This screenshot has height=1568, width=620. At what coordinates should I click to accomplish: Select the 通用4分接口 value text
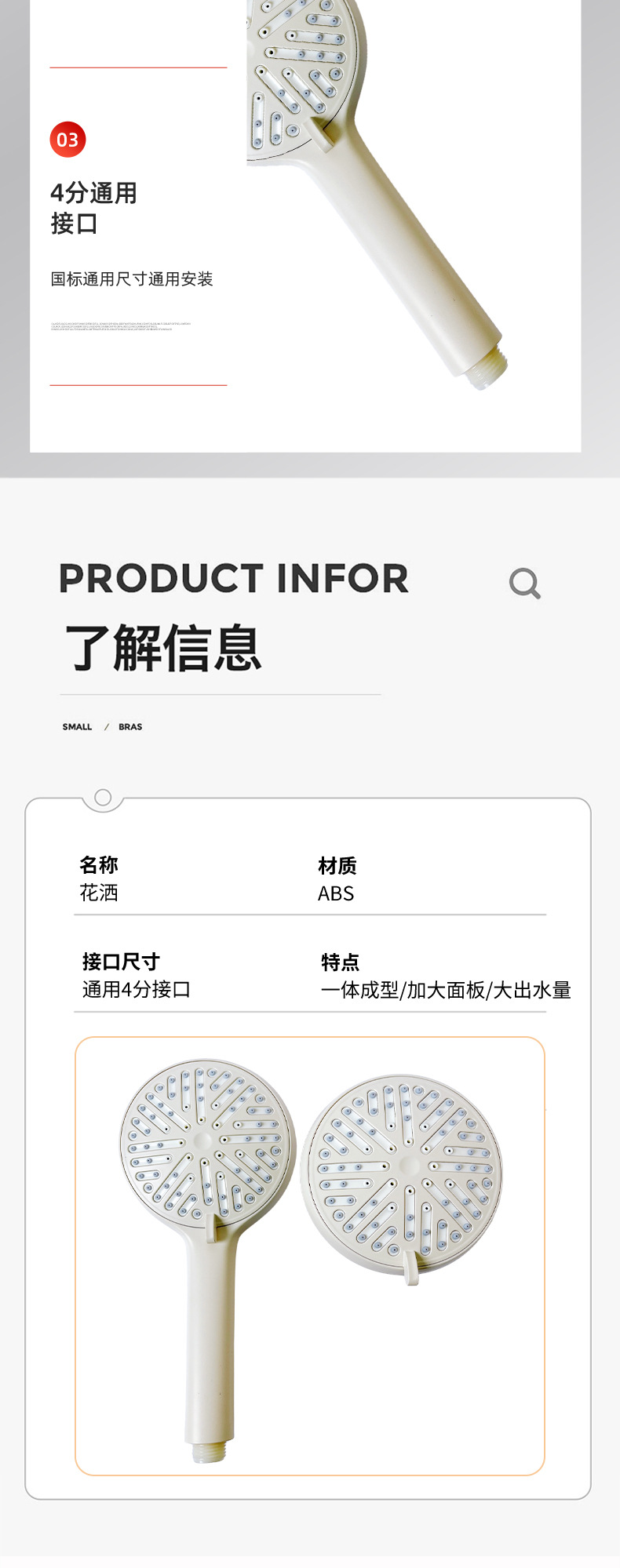point(137,989)
